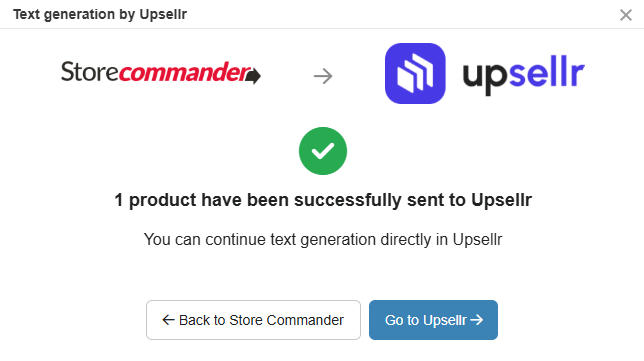
Task: Click 'You can continue text generation' message
Action: (x=323, y=239)
